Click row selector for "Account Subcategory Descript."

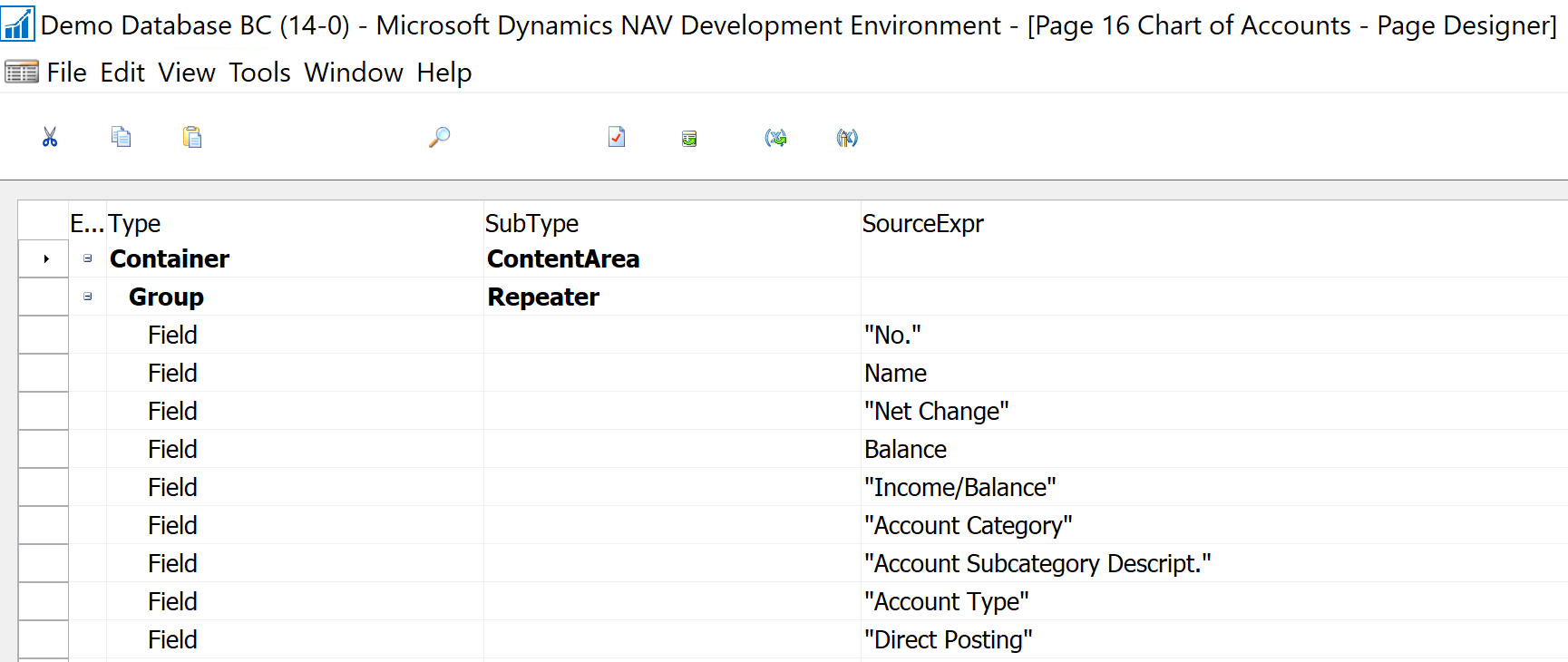click(x=44, y=563)
